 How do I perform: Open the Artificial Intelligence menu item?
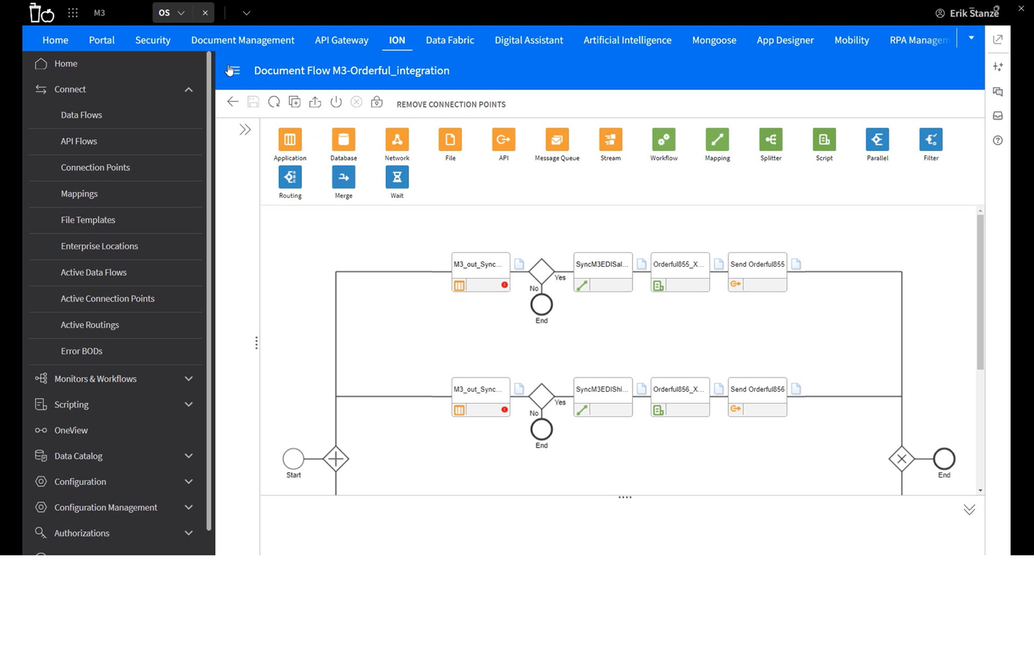coord(627,40)
